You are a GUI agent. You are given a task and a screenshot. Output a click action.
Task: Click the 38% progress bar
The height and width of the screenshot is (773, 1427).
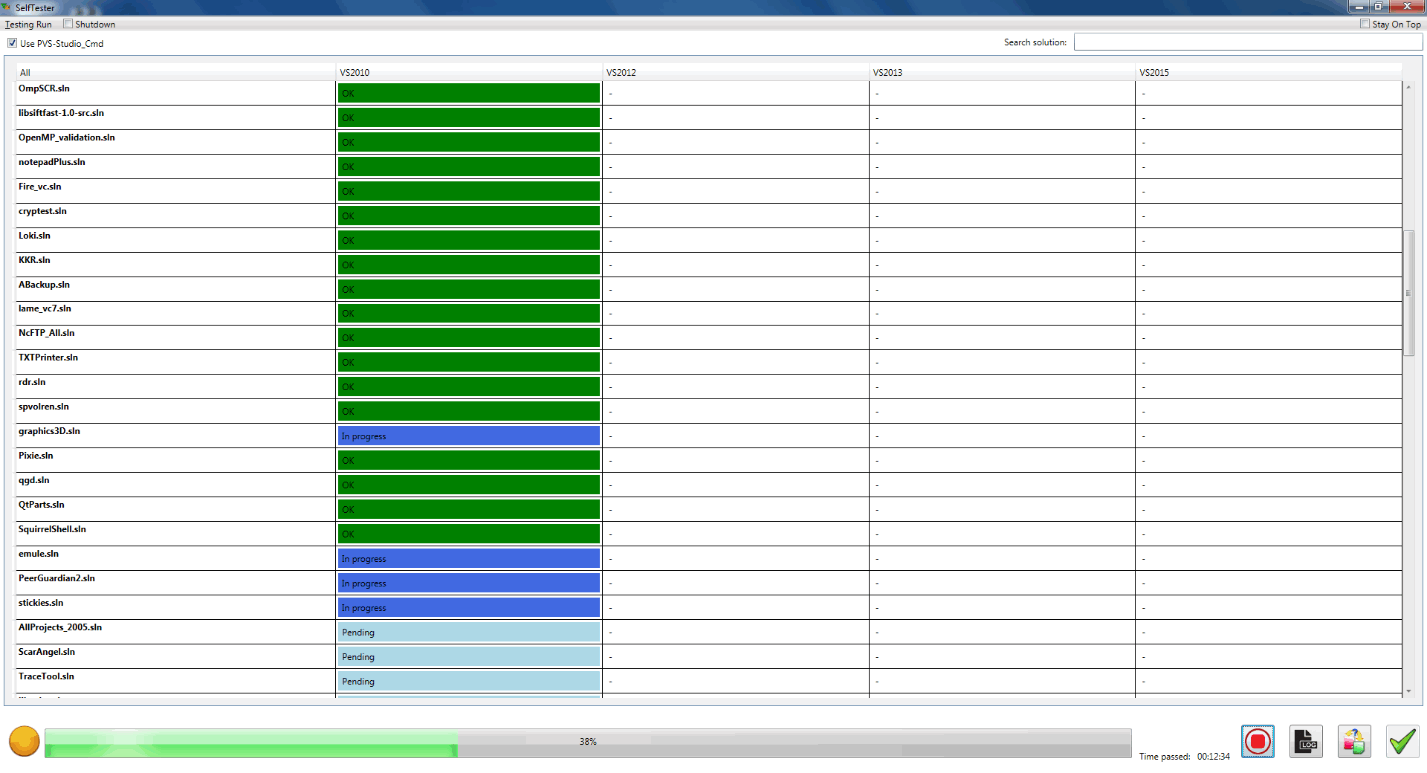[588, 742]
